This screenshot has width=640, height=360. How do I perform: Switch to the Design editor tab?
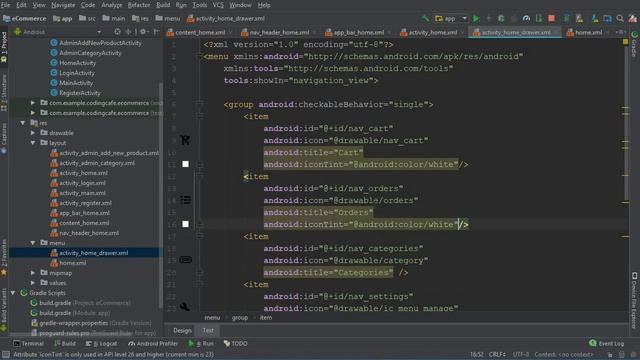pos(182,331)
